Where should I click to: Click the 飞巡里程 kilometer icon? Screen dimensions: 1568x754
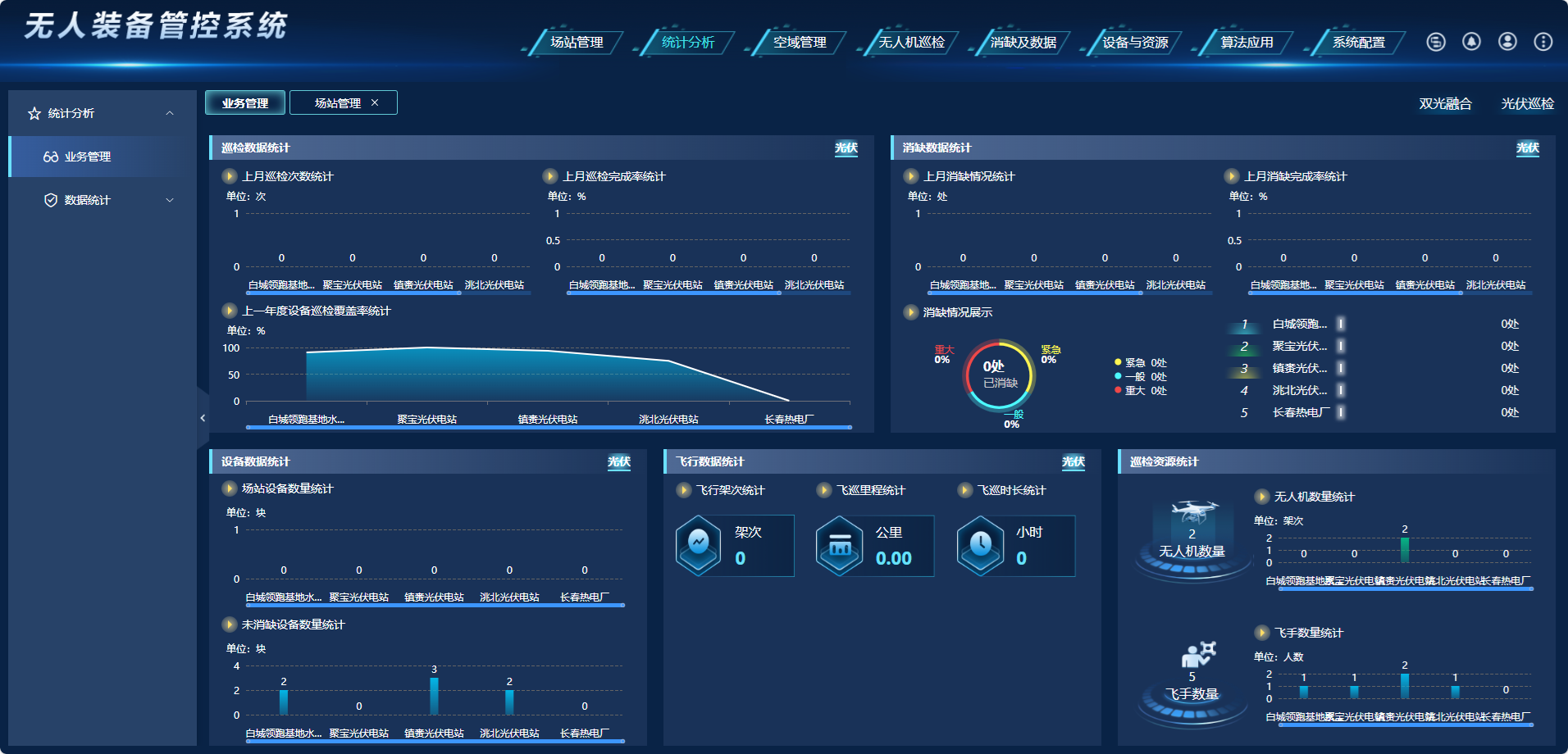(839, 545)
